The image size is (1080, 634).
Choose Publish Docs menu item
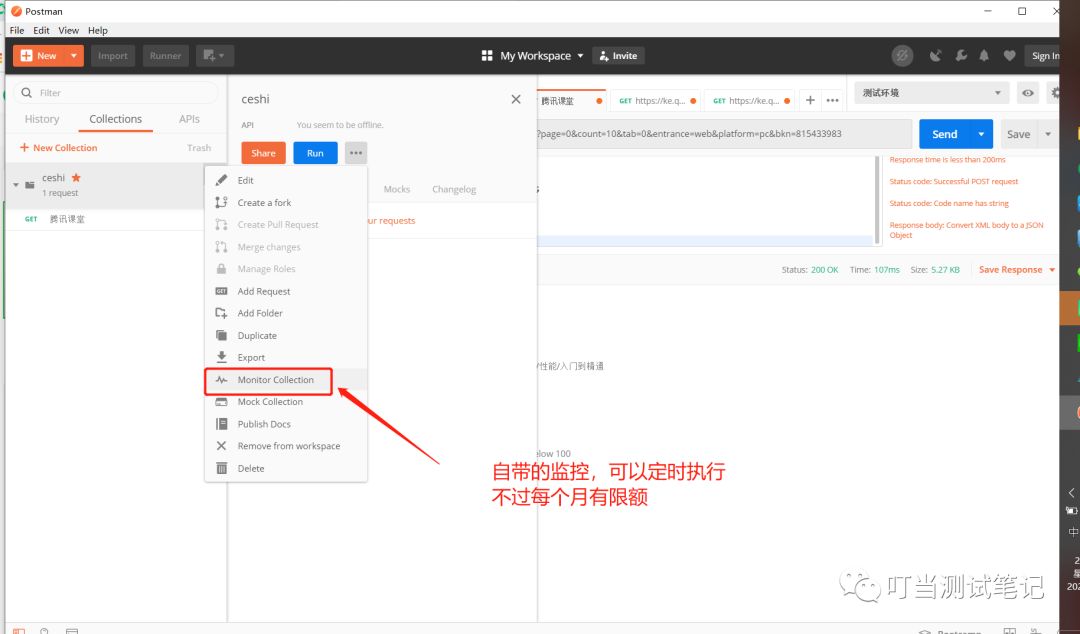point(286,424)
